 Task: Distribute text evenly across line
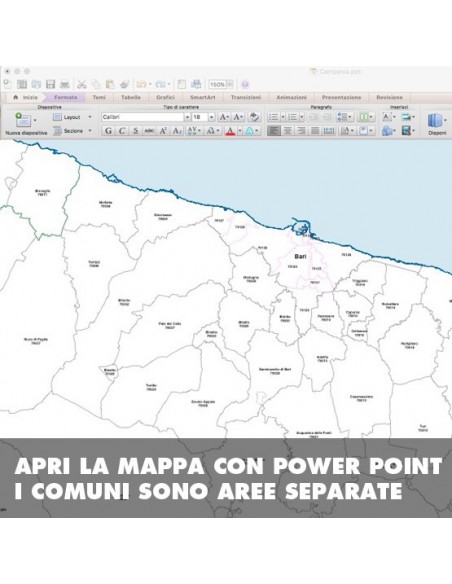[328, 131]
